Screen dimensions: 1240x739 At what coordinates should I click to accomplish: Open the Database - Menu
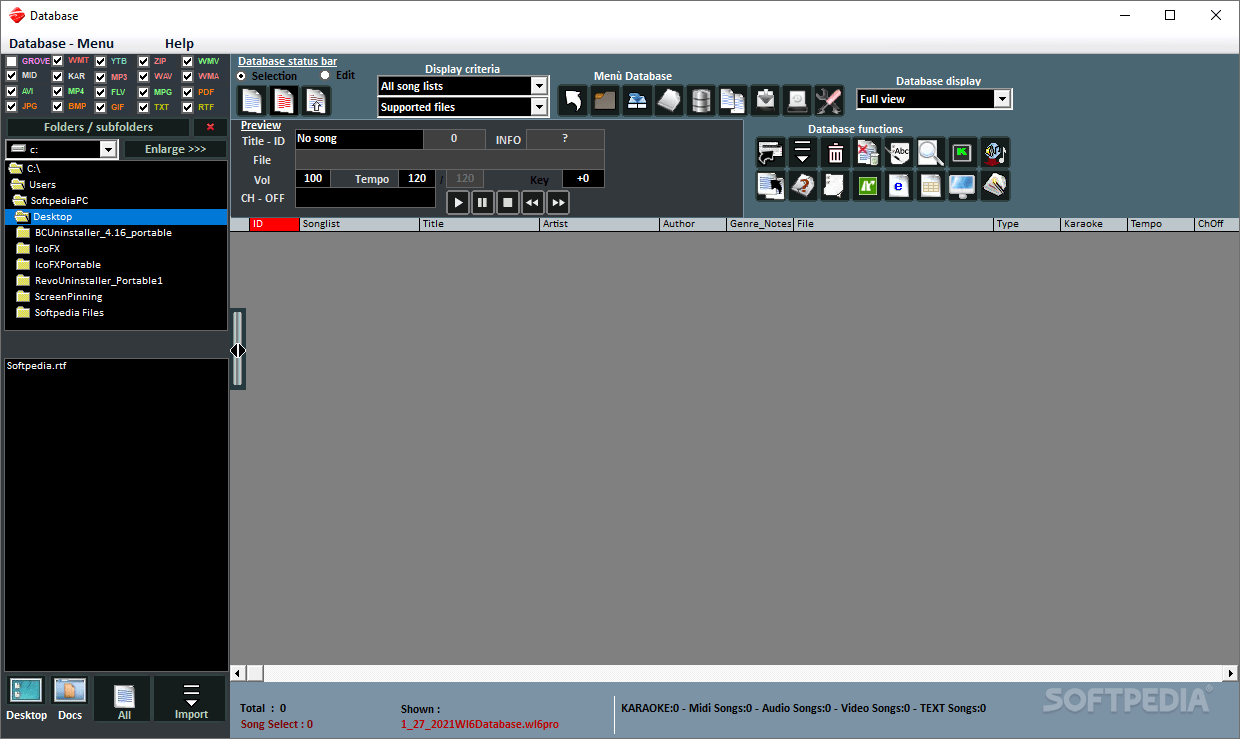click(x=64, y=43)
